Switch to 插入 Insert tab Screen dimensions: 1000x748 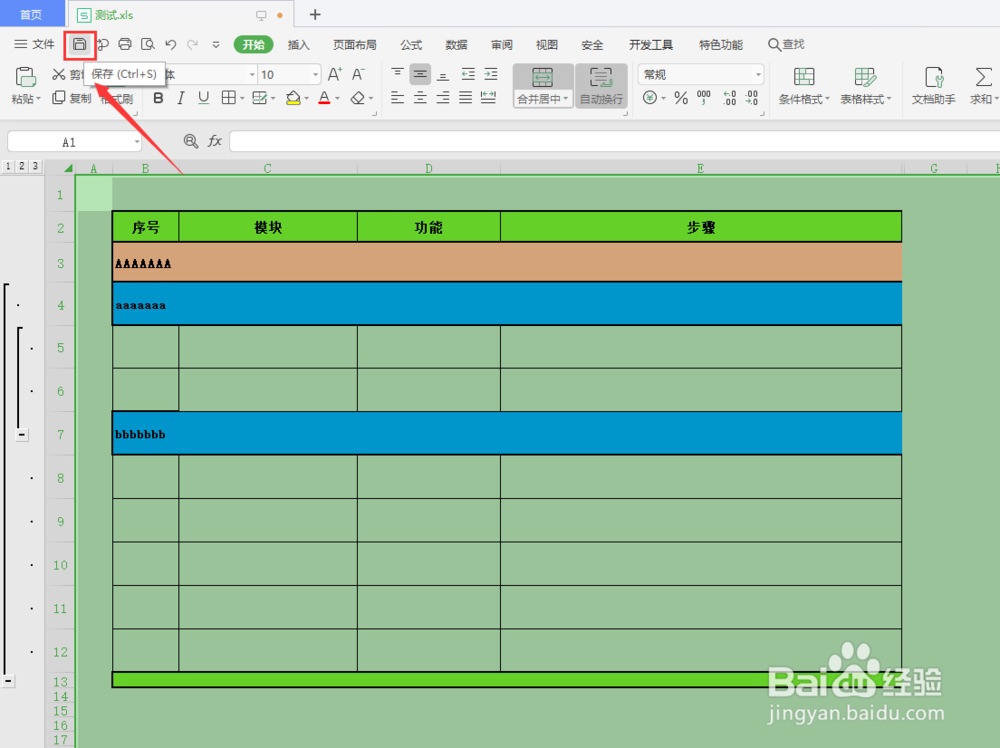point(298,45)
